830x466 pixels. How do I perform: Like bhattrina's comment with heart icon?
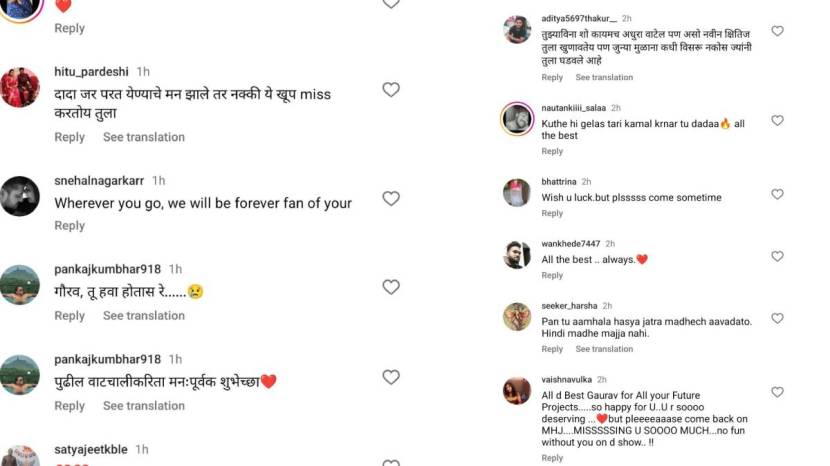click(x=777, y=194)
